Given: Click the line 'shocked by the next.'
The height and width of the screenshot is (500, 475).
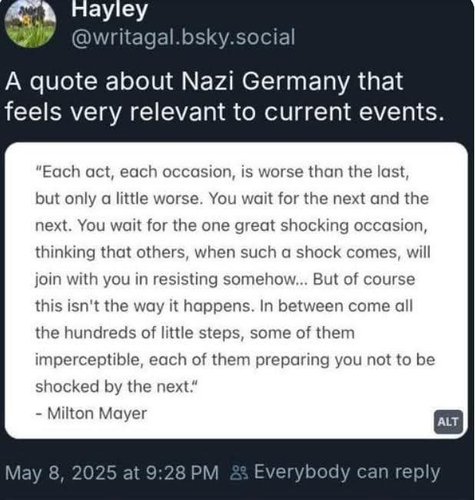Looking at the screenshot, I should (117, 387).
